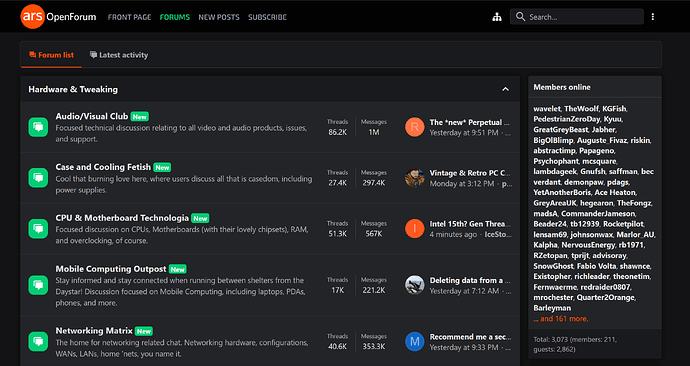Switch to the Forum list tab
Viewport: 690px width, 366px height.
pos(51,55)
